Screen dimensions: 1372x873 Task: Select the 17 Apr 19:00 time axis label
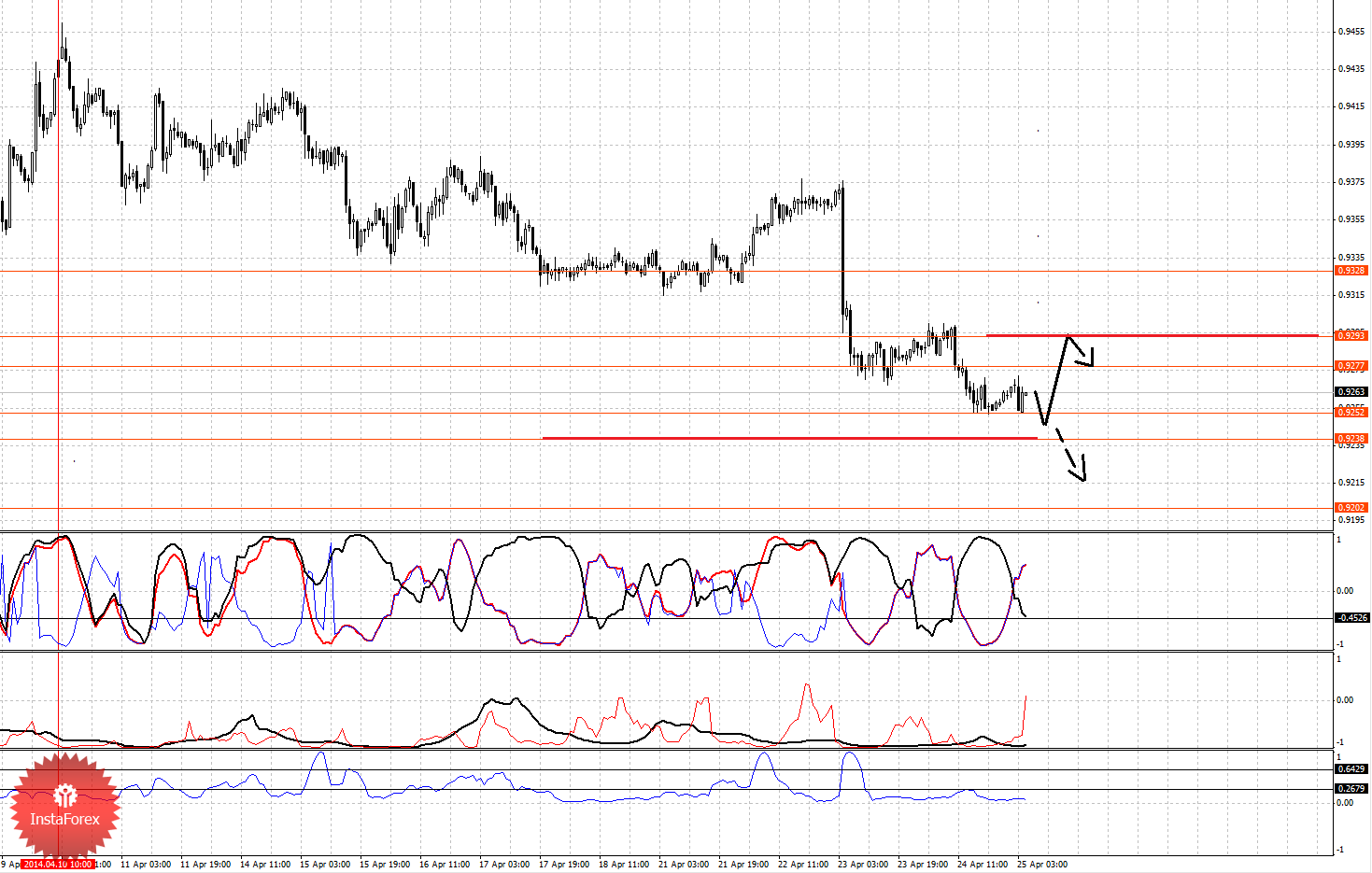tap(564, 865)
